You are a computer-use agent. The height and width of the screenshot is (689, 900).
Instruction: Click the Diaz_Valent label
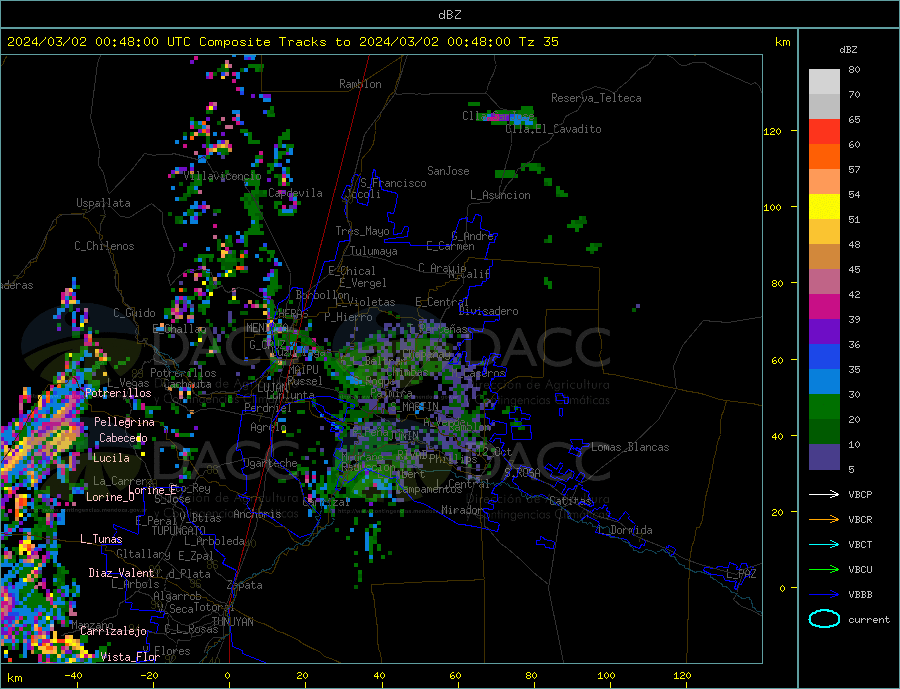(x=121, y=573)
